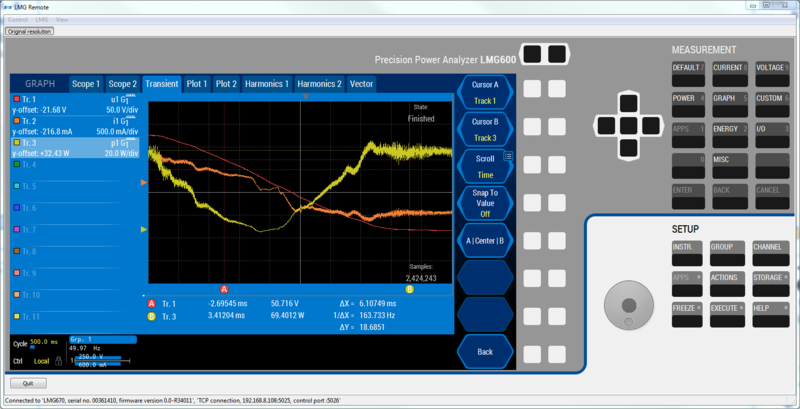Click the GROUP setup key
The width and height of the screenshot is (800, 409).
[728, 253]
